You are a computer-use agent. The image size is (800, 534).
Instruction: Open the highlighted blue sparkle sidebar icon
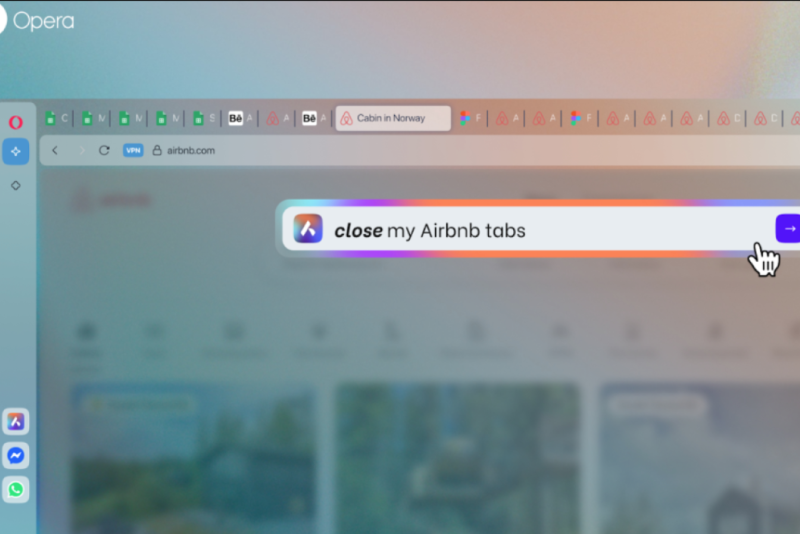pos(15,151)
